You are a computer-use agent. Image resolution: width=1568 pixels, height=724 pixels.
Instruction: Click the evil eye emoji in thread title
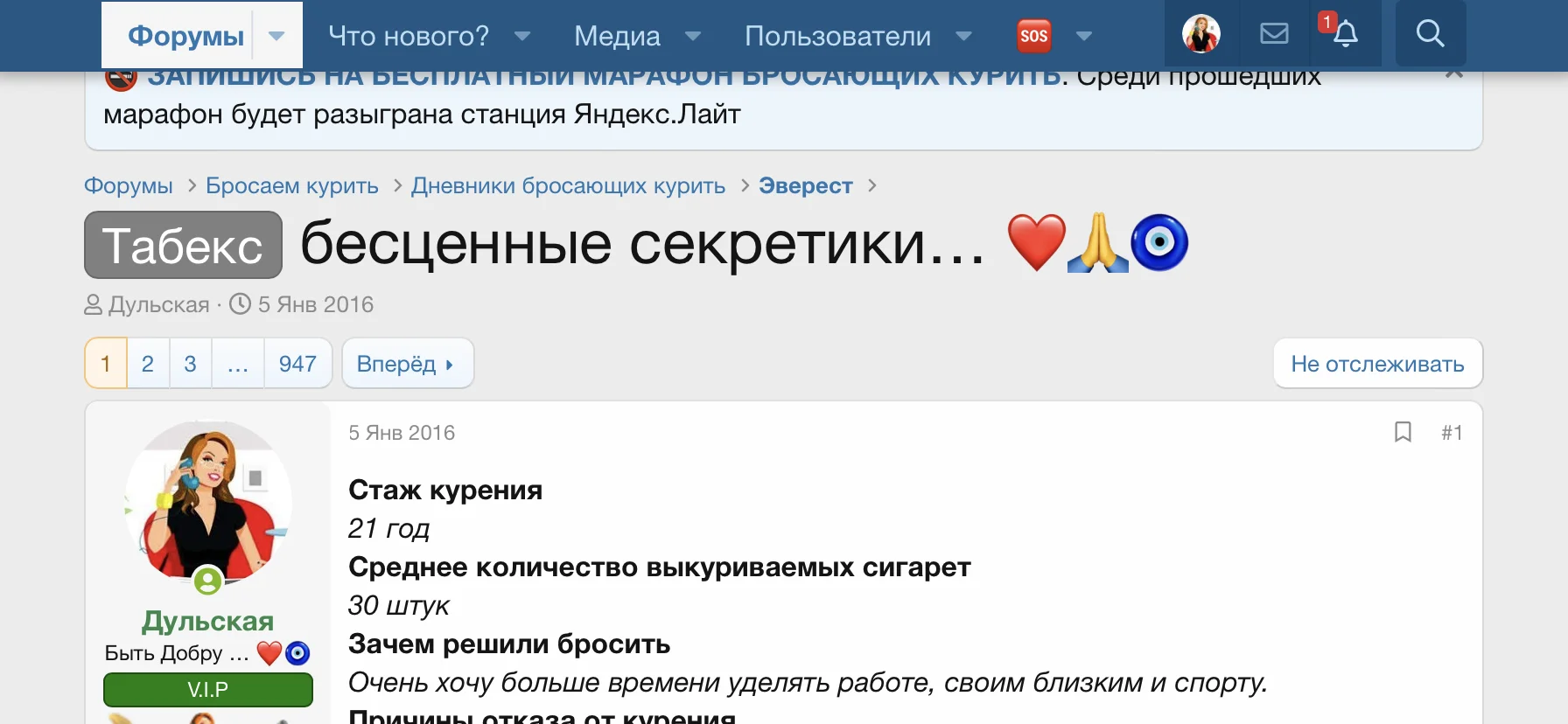1160,243
